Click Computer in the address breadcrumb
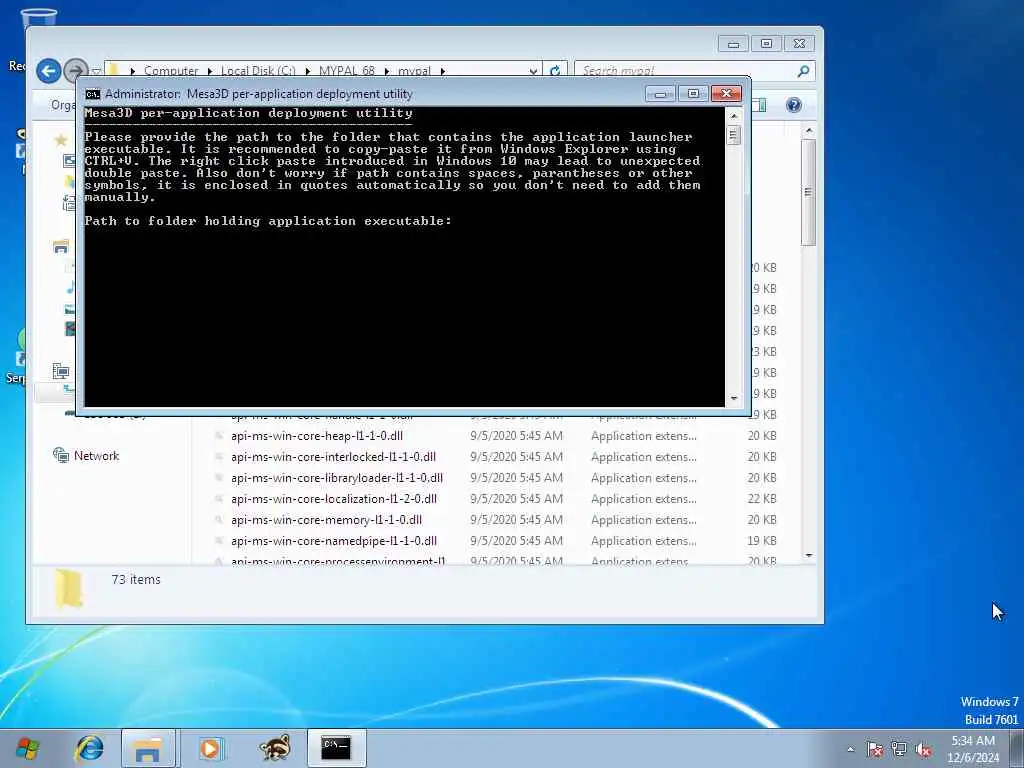Image resolution: width=1024 pixels, height=768 pixels. (x=171, y=71)
